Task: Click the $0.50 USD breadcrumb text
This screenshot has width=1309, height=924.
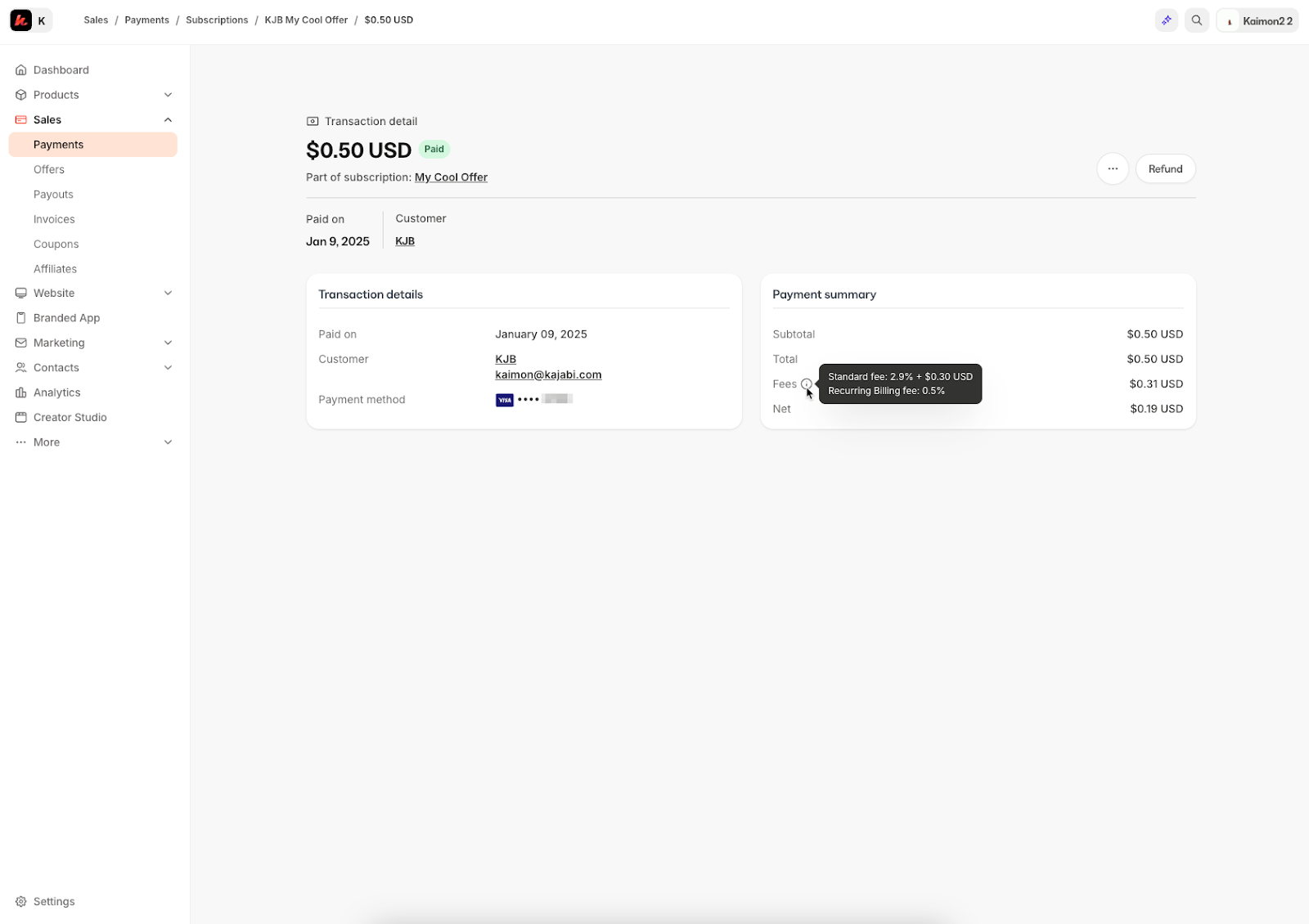Action: (x=389, y=20)
